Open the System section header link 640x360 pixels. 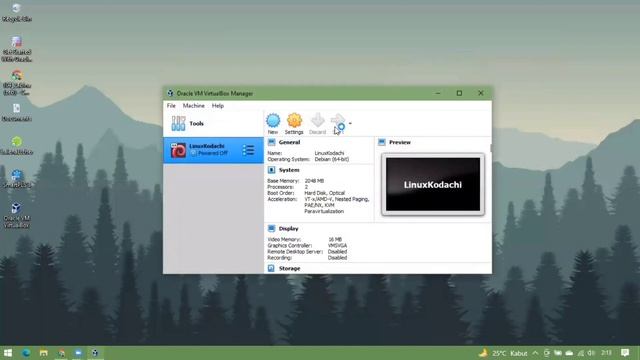point(289,170)
